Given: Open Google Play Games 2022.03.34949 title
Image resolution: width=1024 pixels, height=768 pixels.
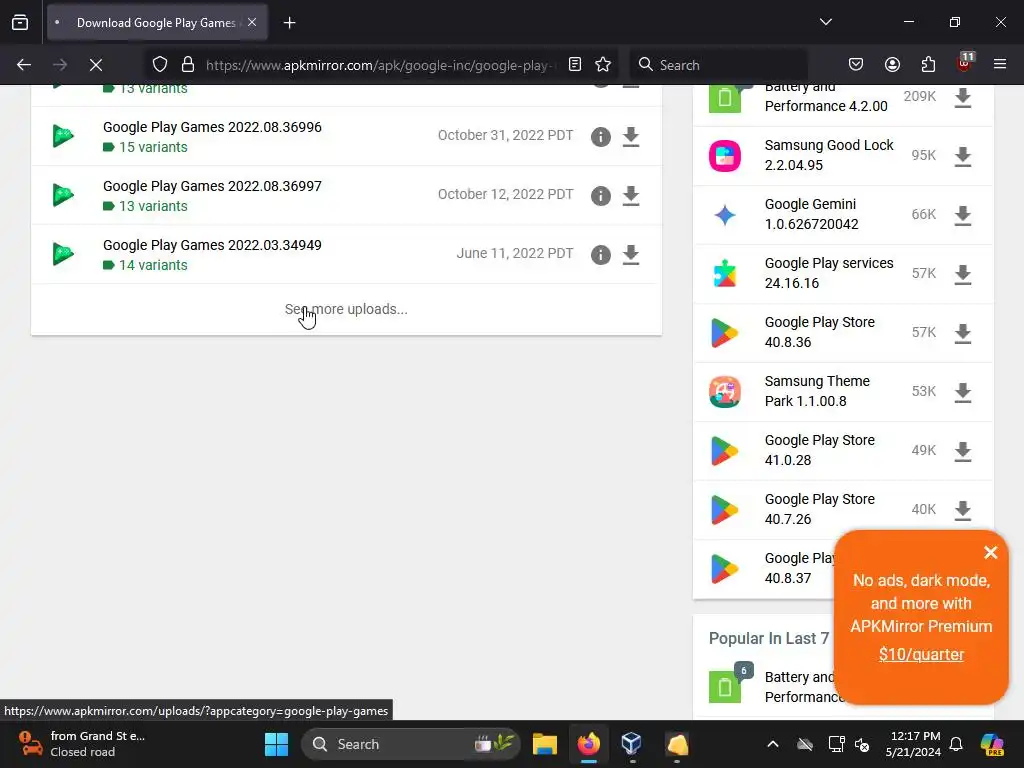Looking at the screenshot, I should 212,245.
